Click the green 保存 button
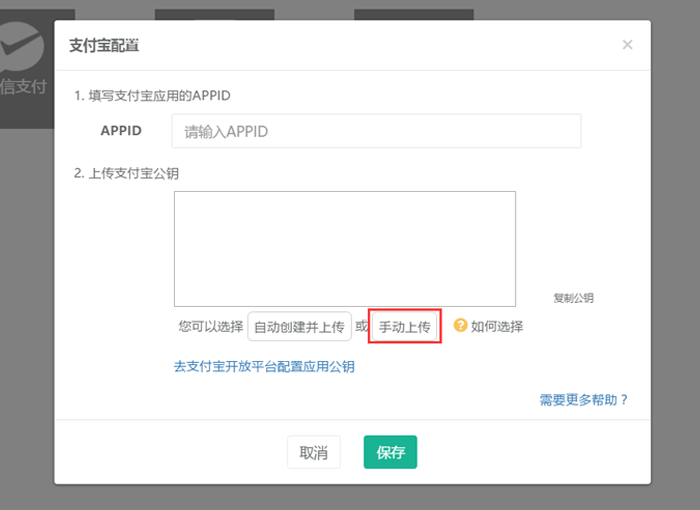This screenshot has height=510, width=700. click(390, 452)
